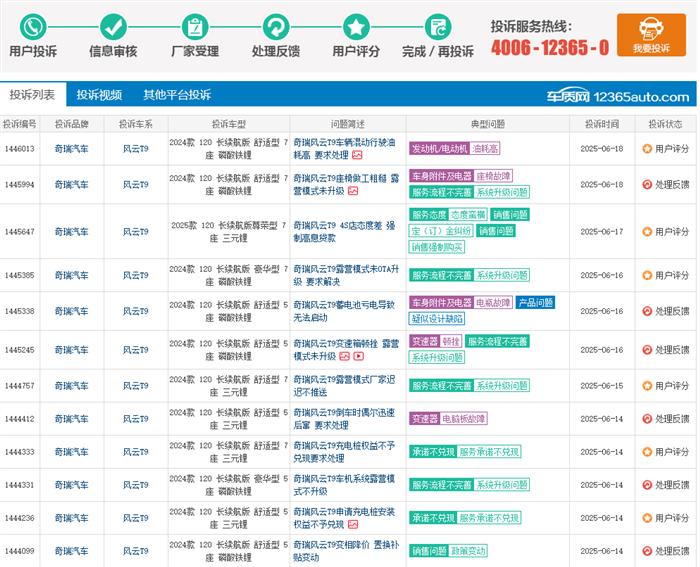Switch to the 投诉列表 tab

click(33, 95)
